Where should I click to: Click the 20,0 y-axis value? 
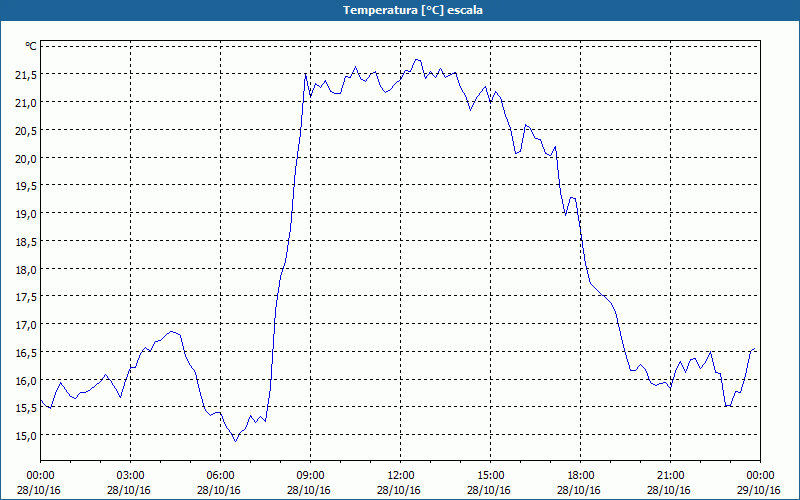pyautogui.click(x=27, y=159)
